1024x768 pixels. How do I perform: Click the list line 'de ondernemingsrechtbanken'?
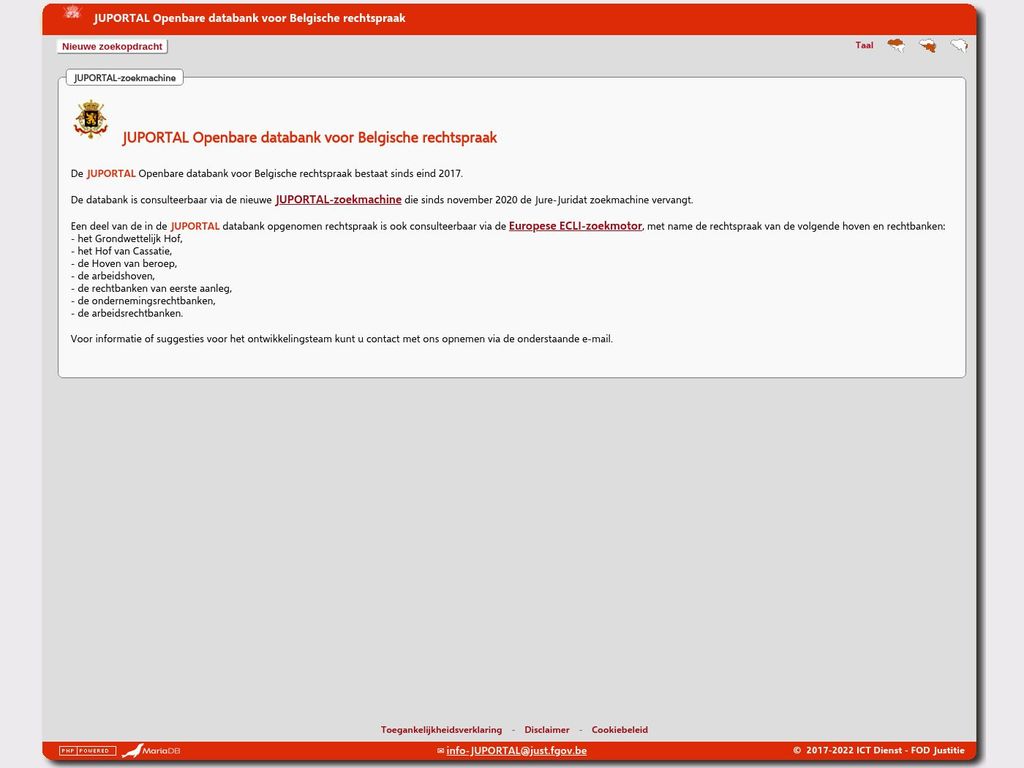point(143,301)
